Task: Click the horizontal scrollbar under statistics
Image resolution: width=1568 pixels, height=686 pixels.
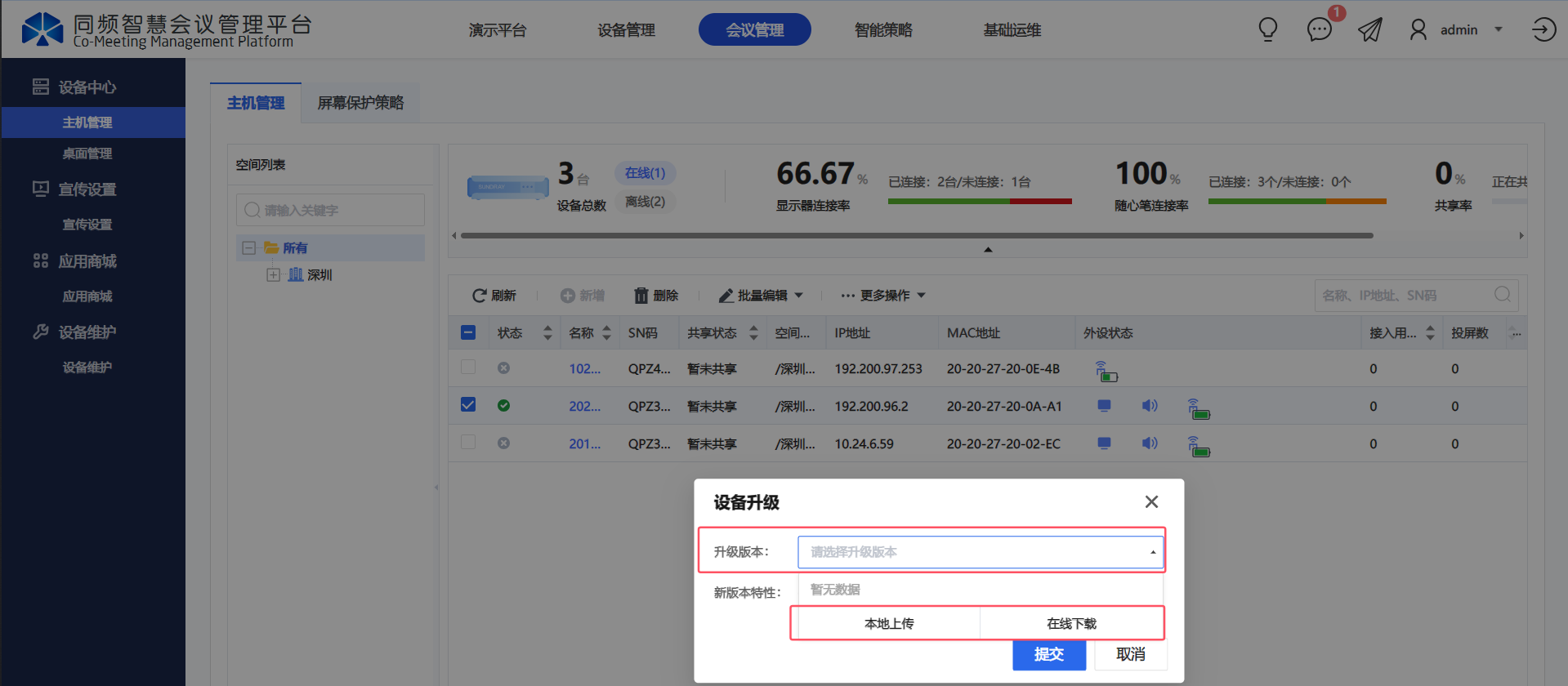Action: point(915,235)
